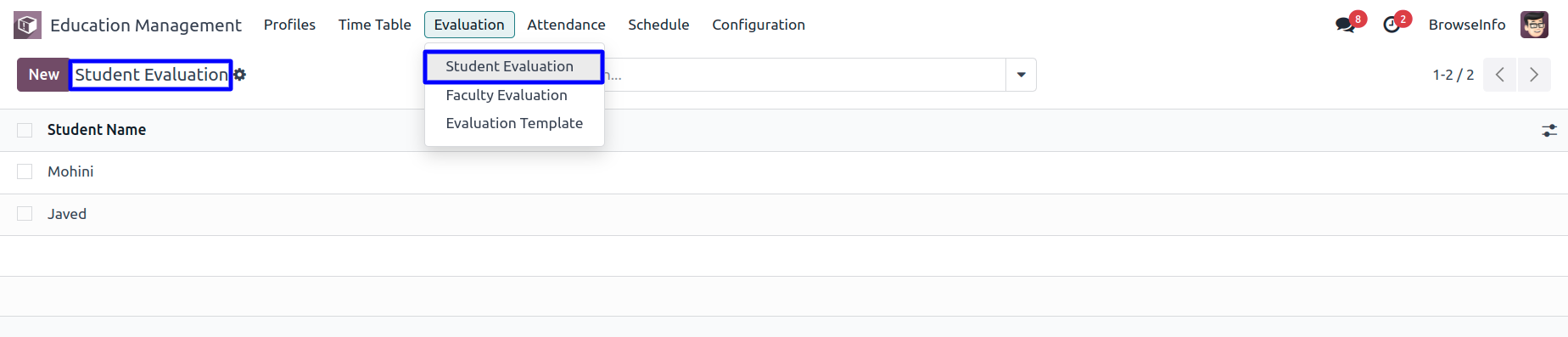
Task: Click the Education Management app logo icon
Action: click(27, 25)
